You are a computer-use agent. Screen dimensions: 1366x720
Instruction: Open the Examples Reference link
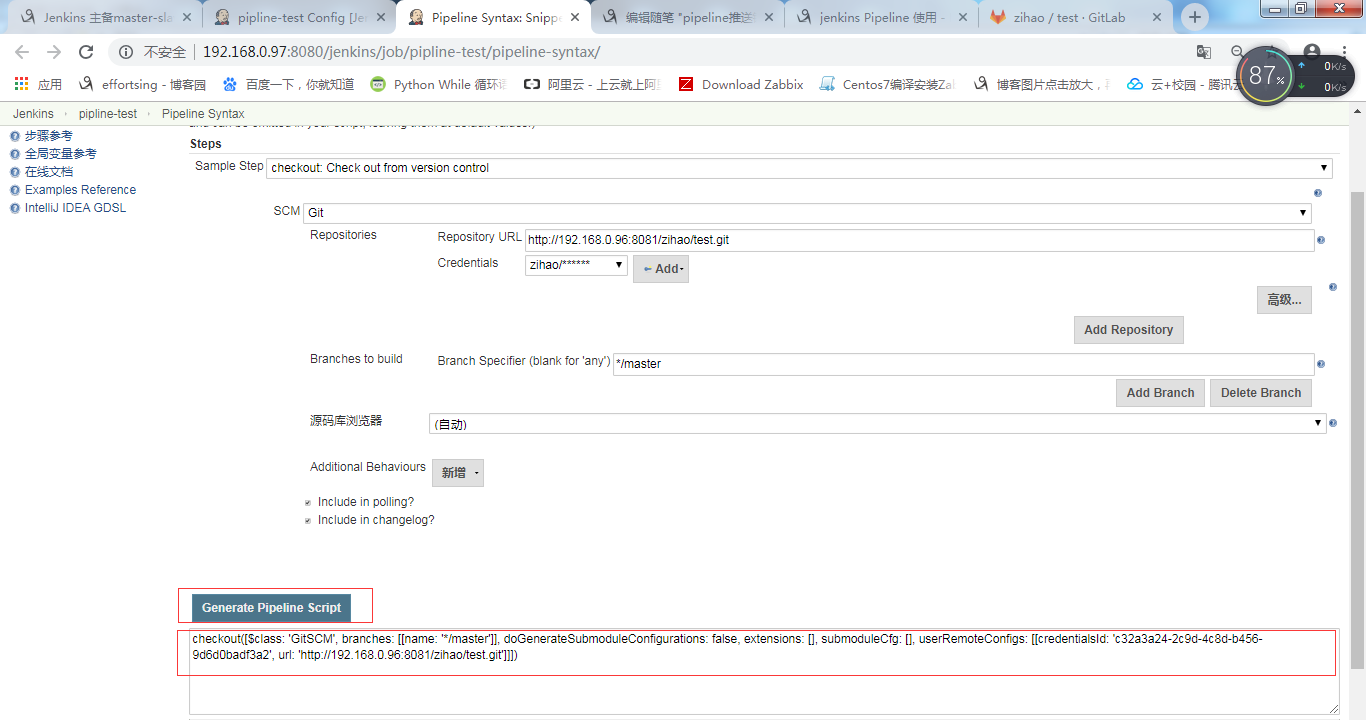click(80, 190)
